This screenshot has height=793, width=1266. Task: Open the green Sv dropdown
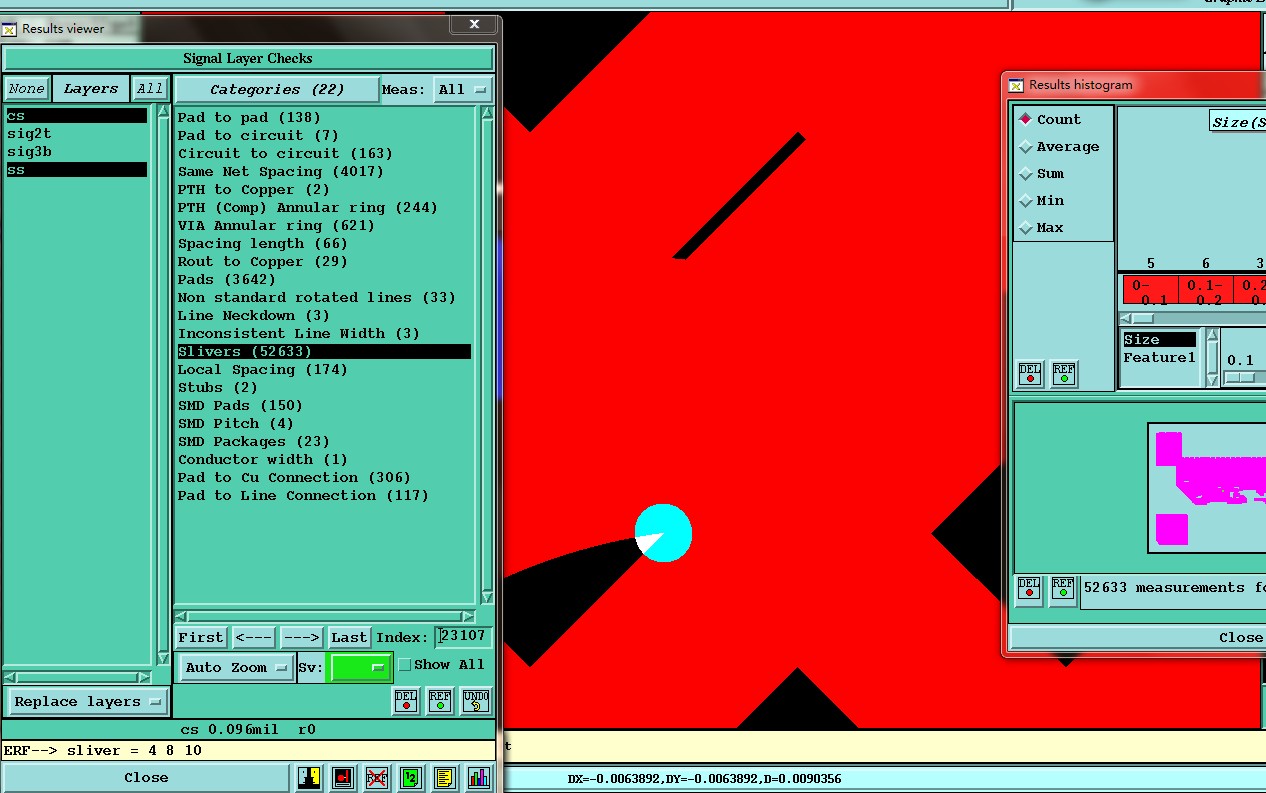coord(360,667)
